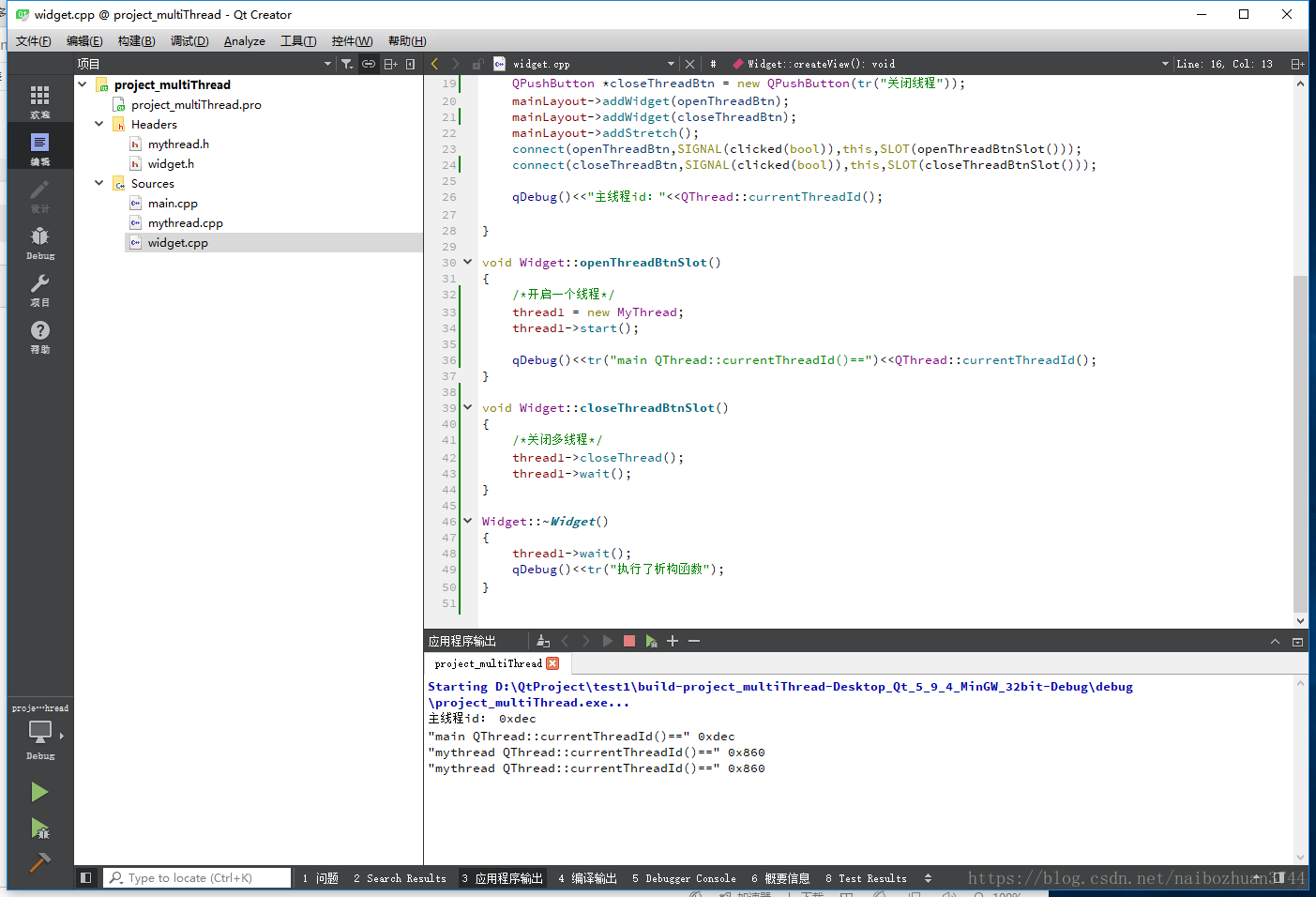
Task: Click the file lock read-only icon
Action: pos(477,64)
